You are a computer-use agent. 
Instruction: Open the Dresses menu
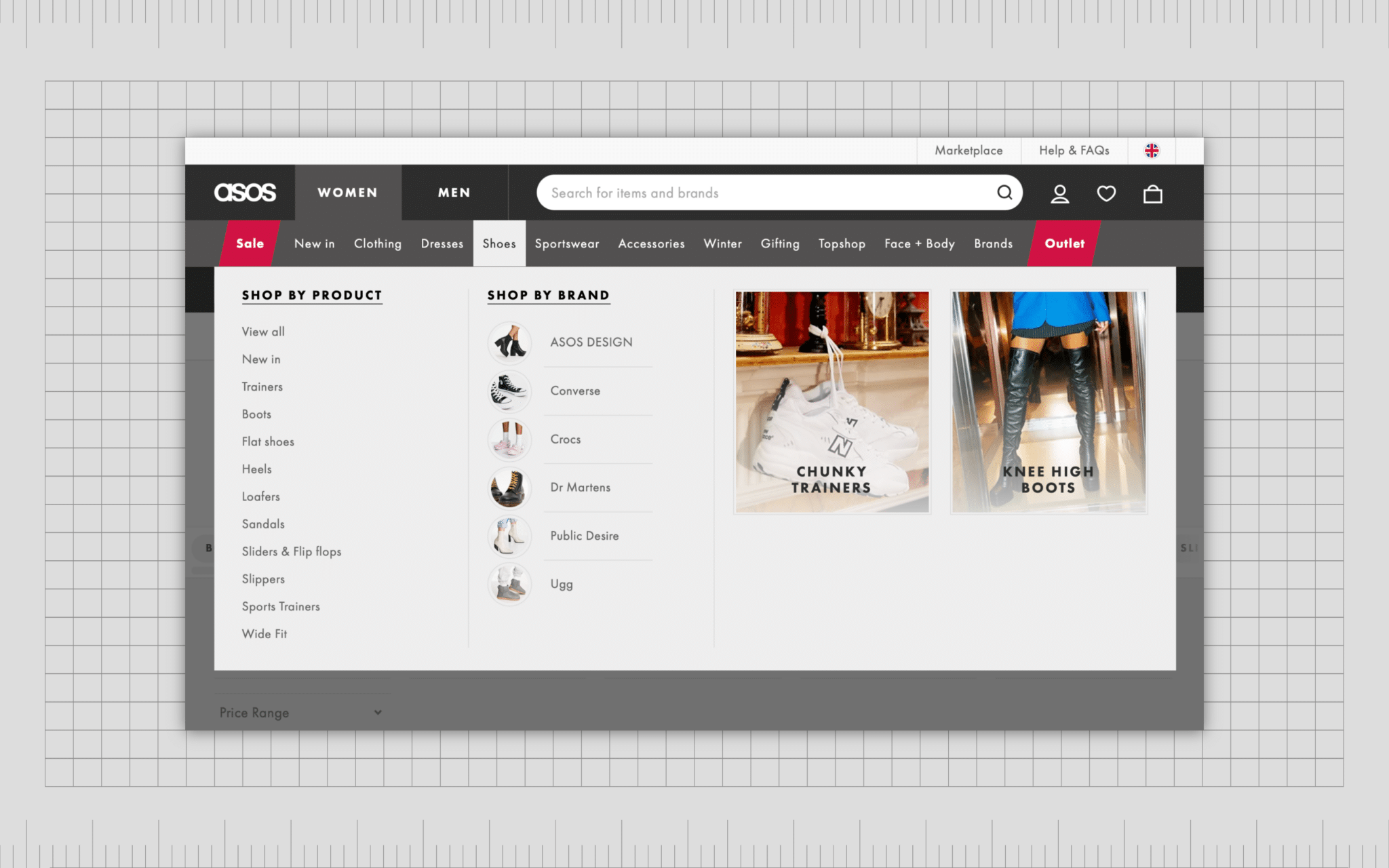[442, 243]
